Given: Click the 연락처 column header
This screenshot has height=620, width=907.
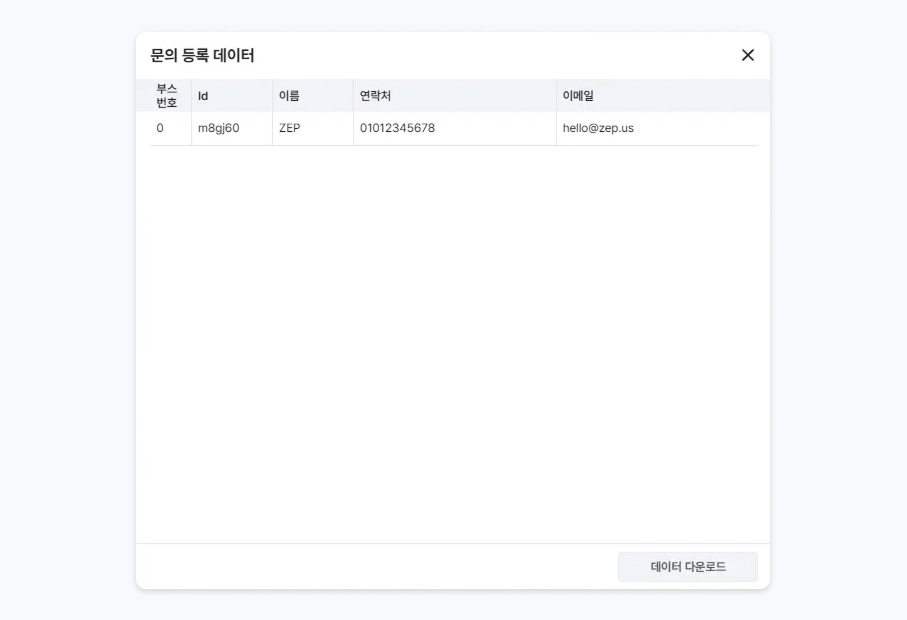Looking at the screenshot, I should [375, 96].
